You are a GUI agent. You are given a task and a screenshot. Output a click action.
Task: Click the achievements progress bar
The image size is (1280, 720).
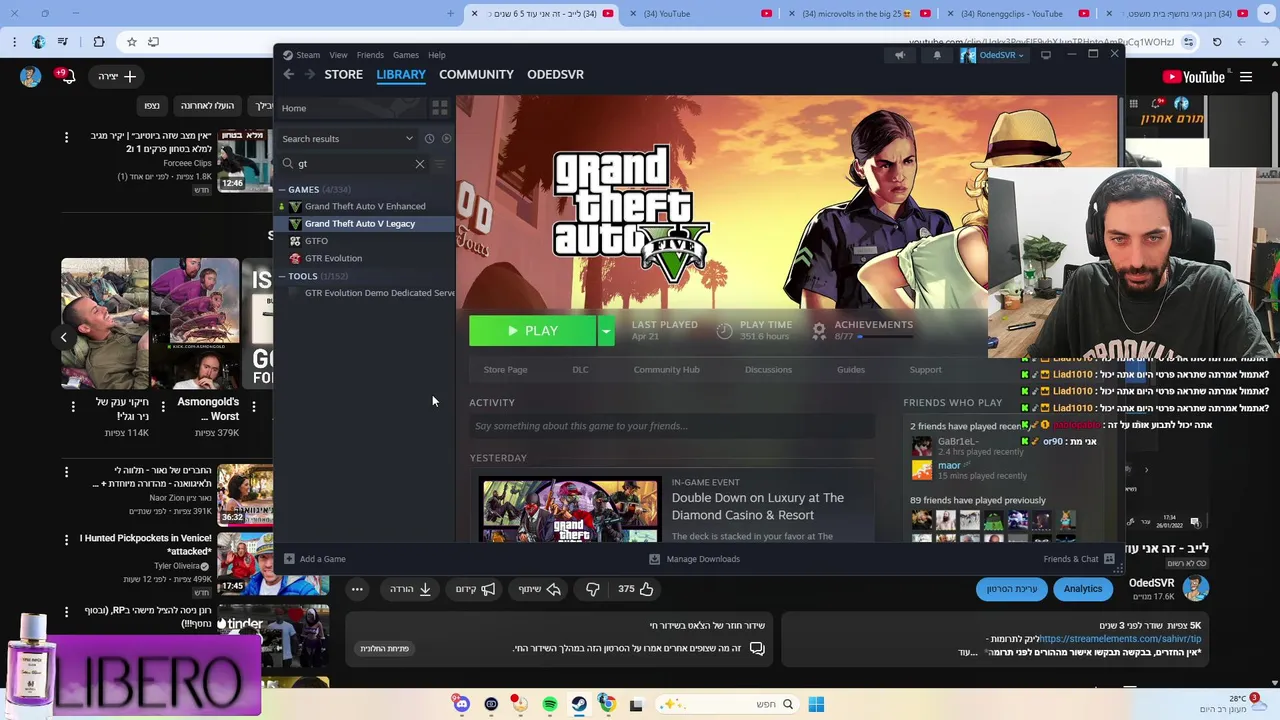[x=886, y=337]
